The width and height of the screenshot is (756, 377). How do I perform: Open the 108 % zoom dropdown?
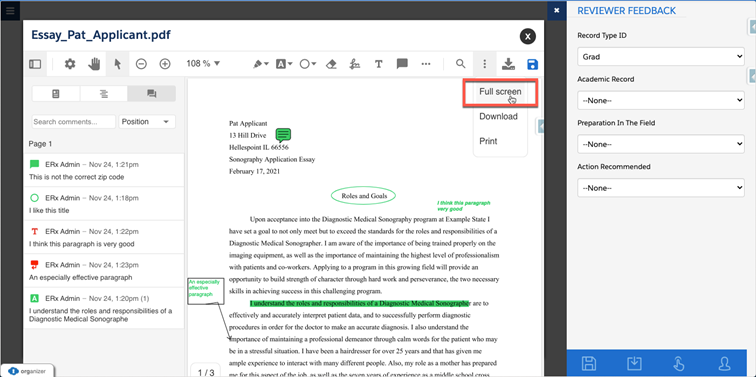tap(203, 64)
